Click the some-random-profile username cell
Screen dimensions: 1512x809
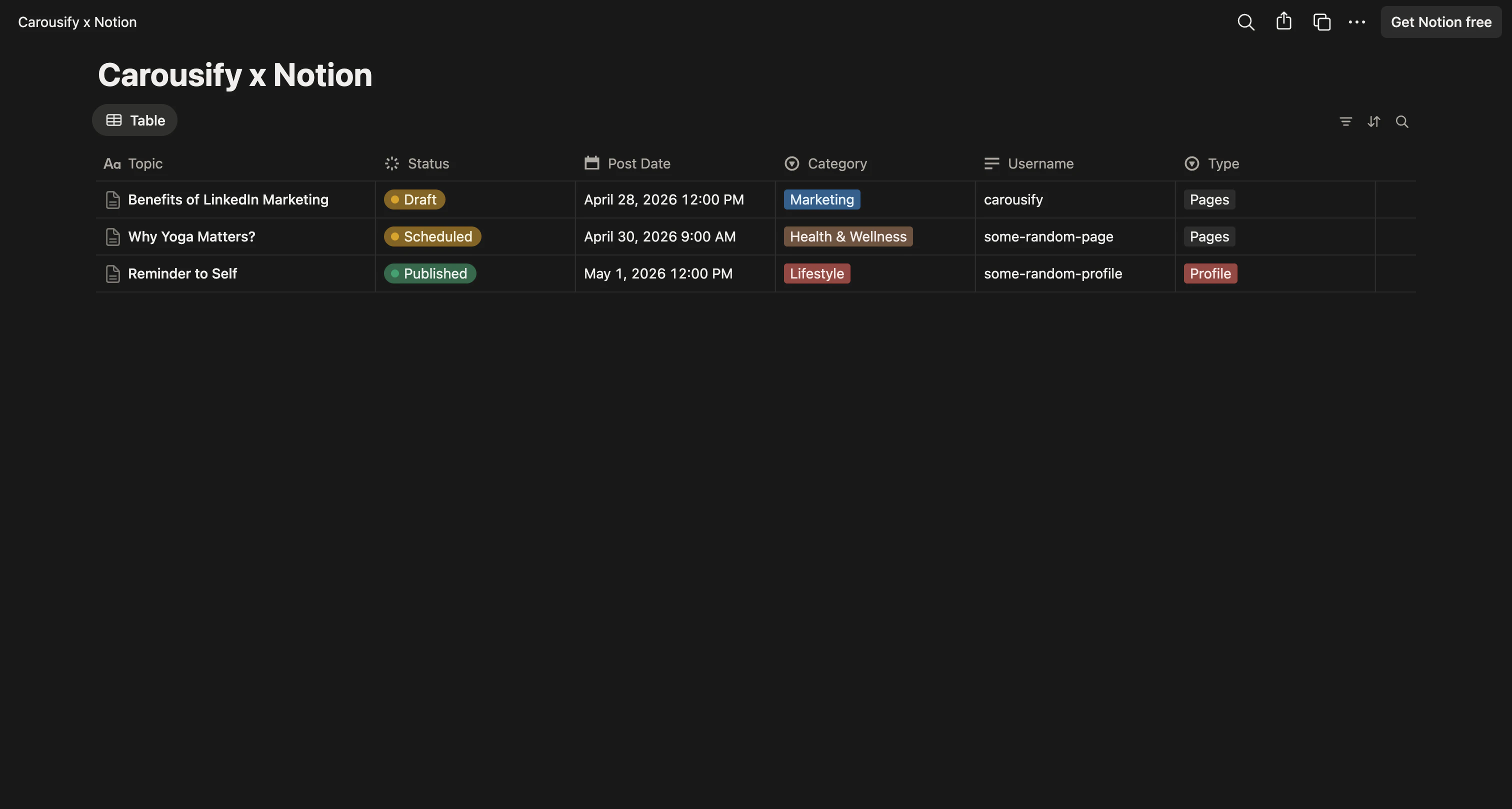pyautogui.click(x=1075, y=273)
